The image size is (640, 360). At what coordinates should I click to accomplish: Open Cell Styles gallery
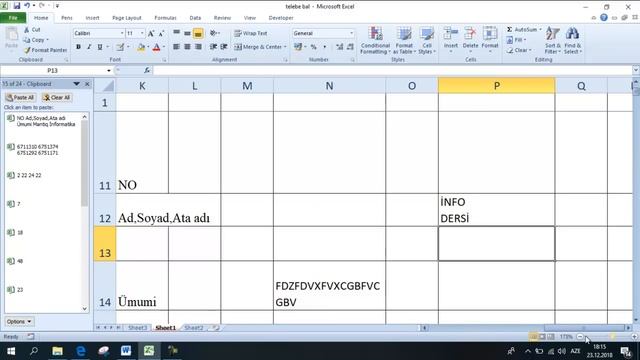tap(427, 40)
